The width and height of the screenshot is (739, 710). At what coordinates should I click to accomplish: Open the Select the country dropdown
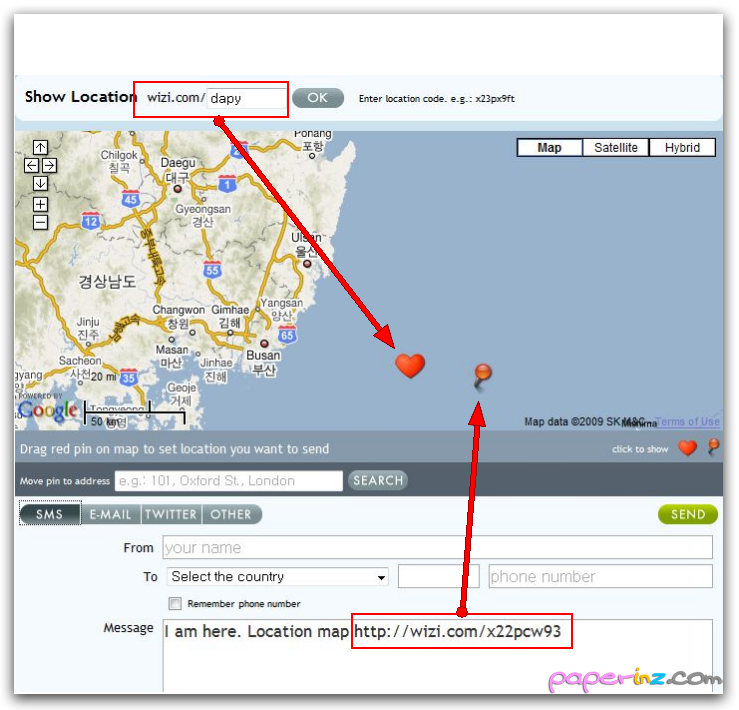click(x=278, y=577)
